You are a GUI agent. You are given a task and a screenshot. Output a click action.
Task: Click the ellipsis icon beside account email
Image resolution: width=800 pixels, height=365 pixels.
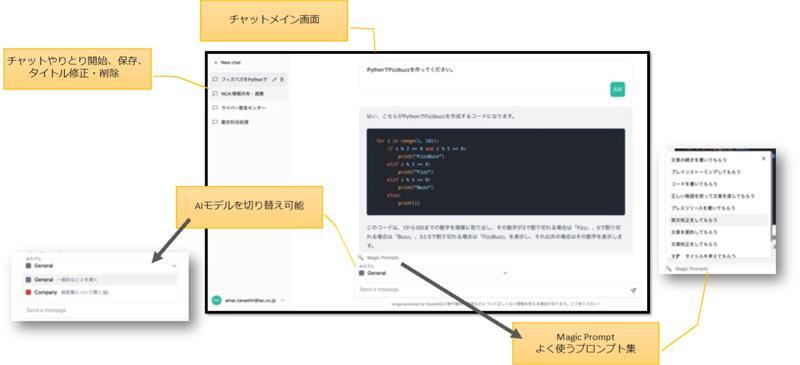click(282, 300)
